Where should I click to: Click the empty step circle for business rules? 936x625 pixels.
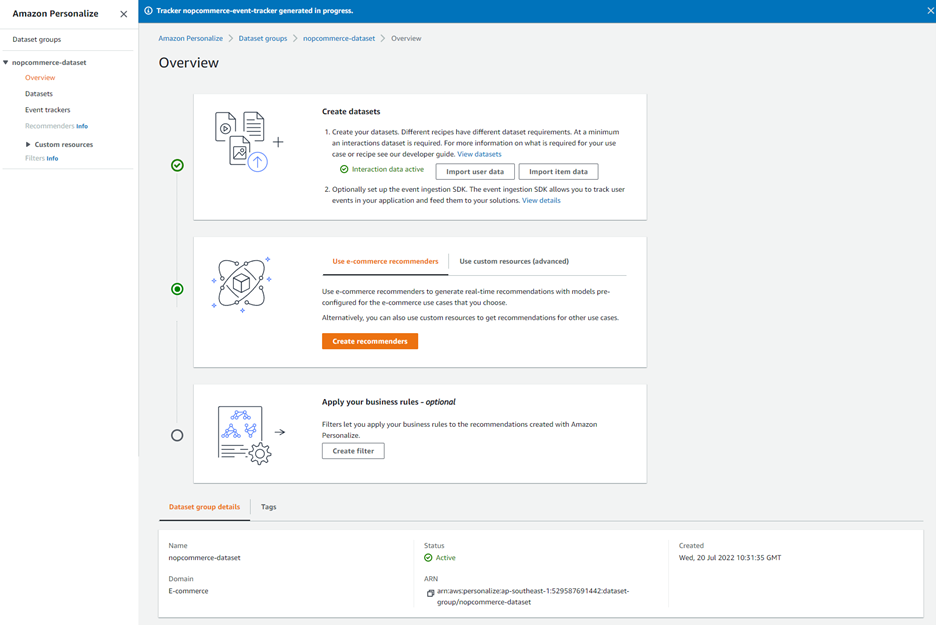(x=177, y=435)
